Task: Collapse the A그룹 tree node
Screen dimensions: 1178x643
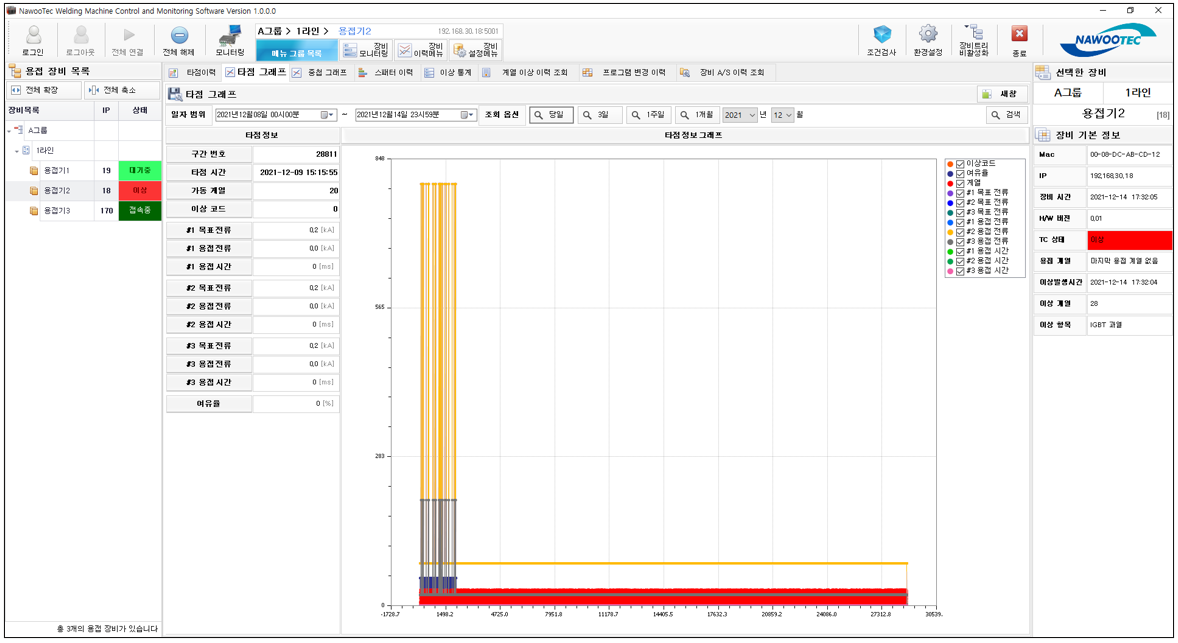Action: coord(10,131)
